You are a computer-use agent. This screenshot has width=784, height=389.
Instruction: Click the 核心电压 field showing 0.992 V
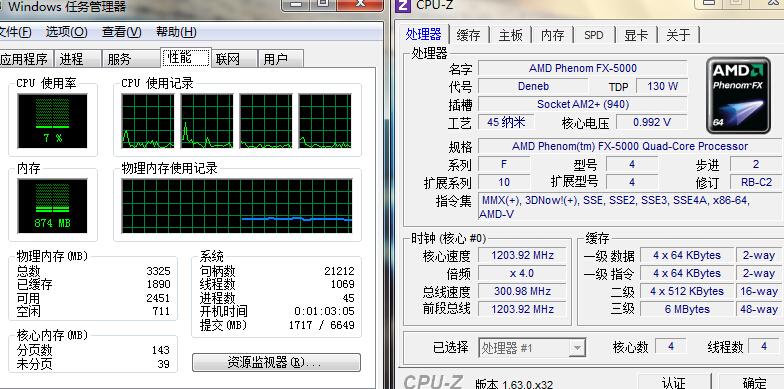(x=652, y=122)
